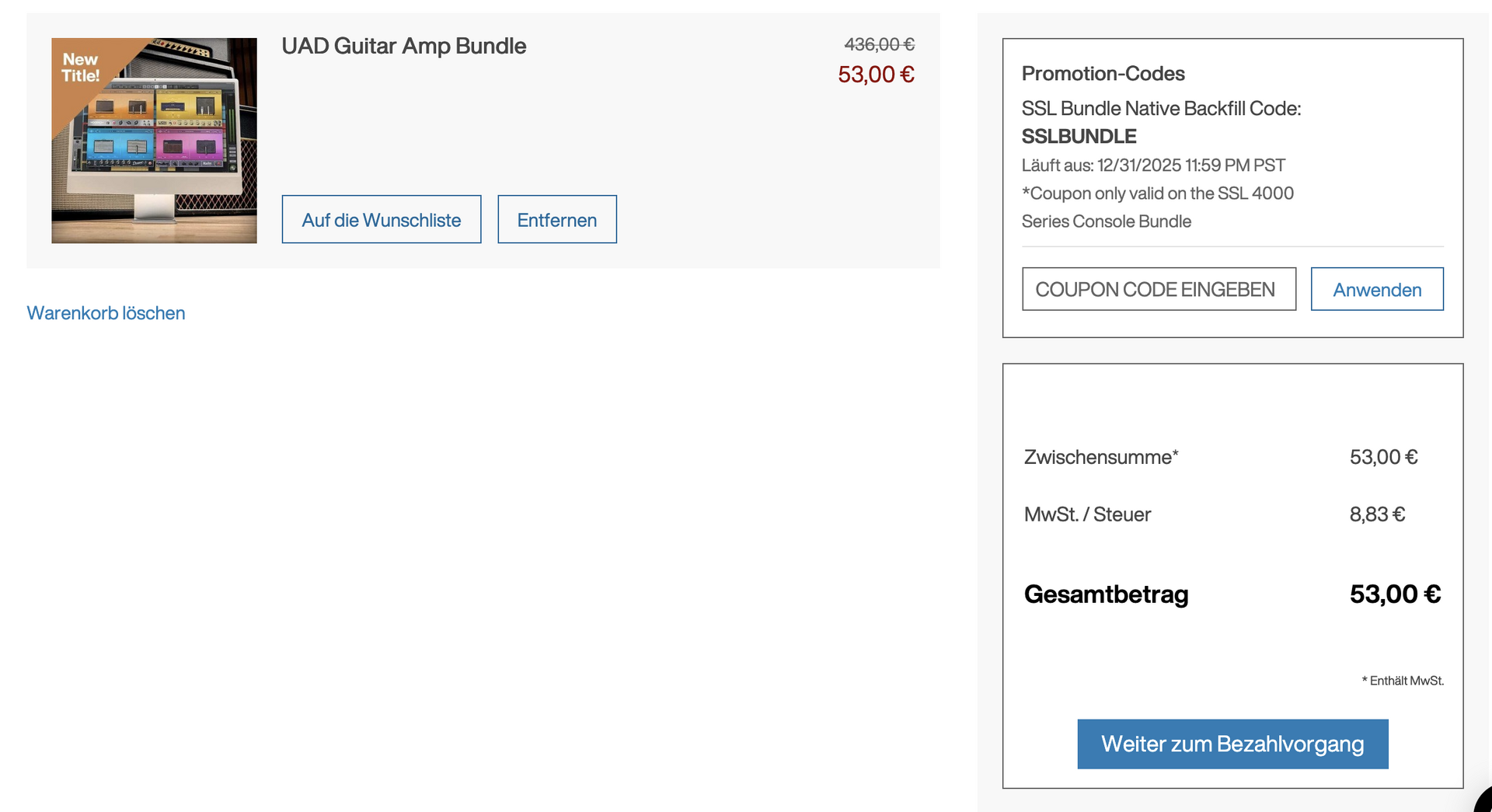
Task: Click SSL Bundle Native Backfill Code label
Action: (x=1161, y=109)
